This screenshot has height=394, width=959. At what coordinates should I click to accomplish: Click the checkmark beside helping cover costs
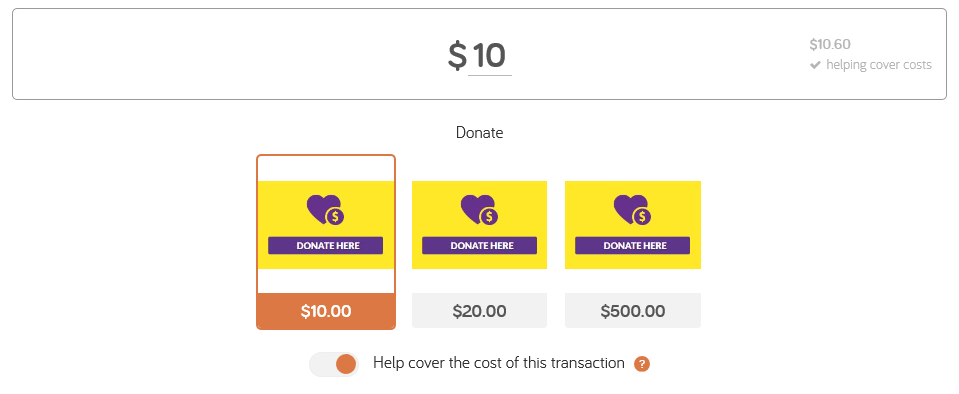tap(815, 65)
